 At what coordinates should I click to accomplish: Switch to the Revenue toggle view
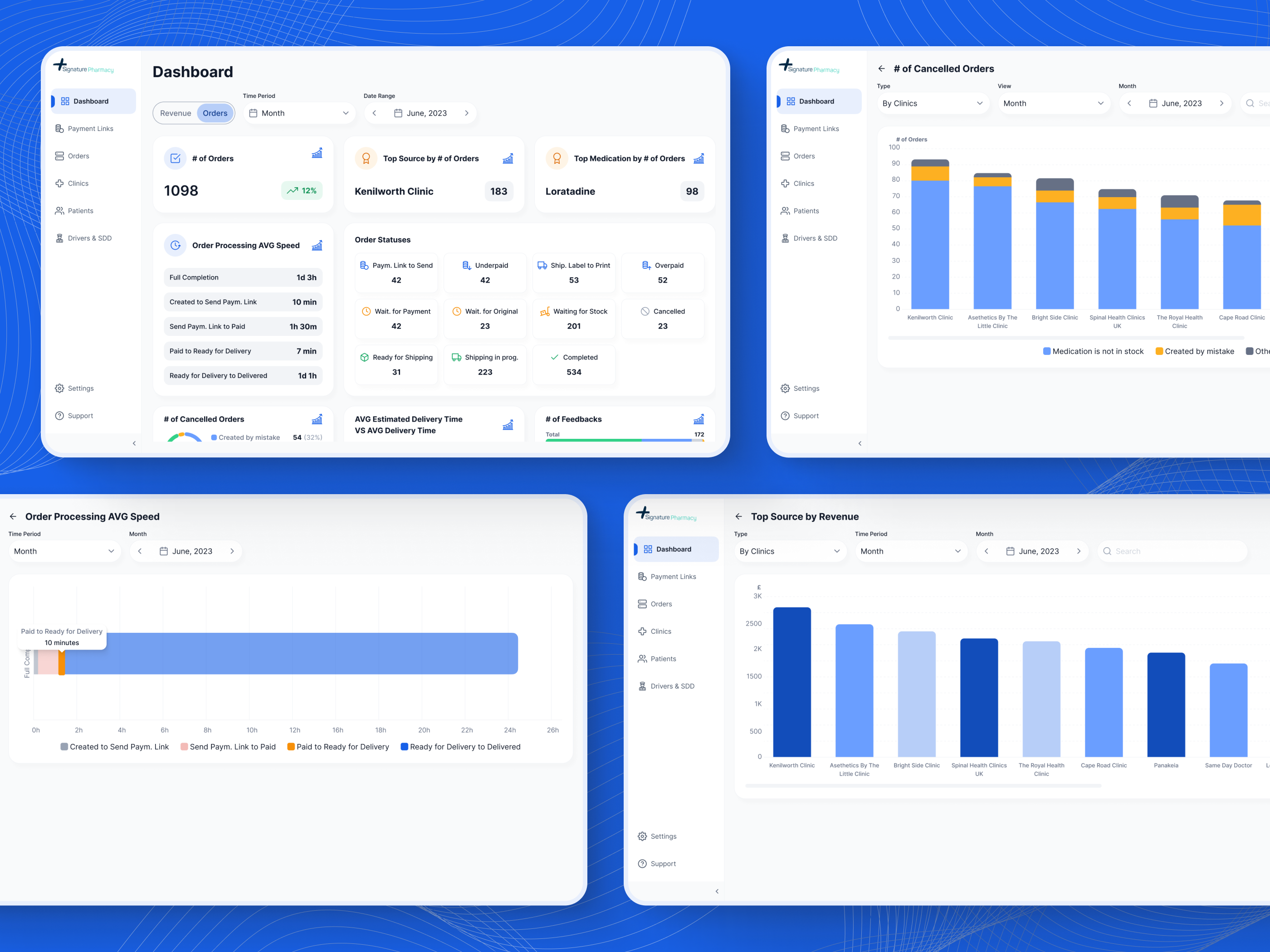[x=175, y=112]
